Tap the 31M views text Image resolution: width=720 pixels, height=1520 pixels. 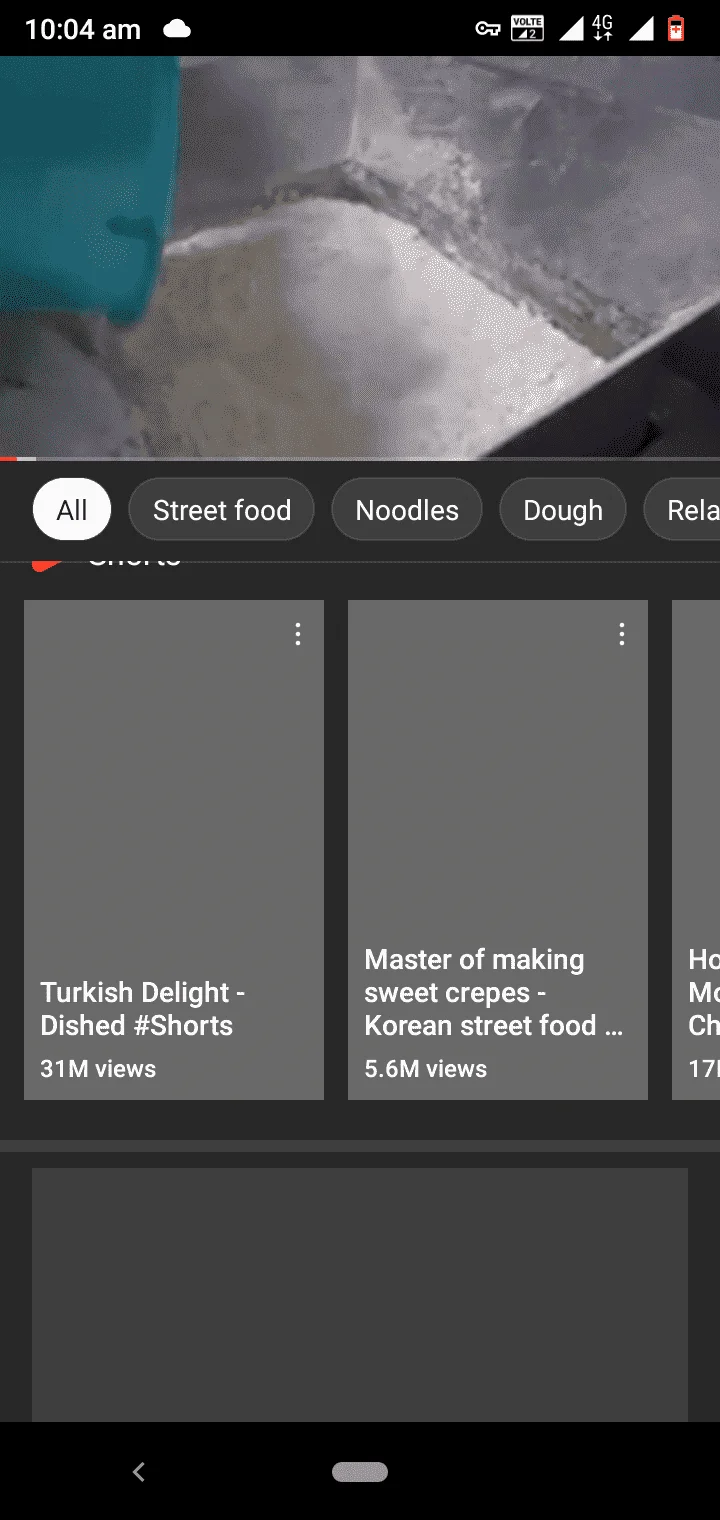pyautogui.click(x=98, y=1069)
